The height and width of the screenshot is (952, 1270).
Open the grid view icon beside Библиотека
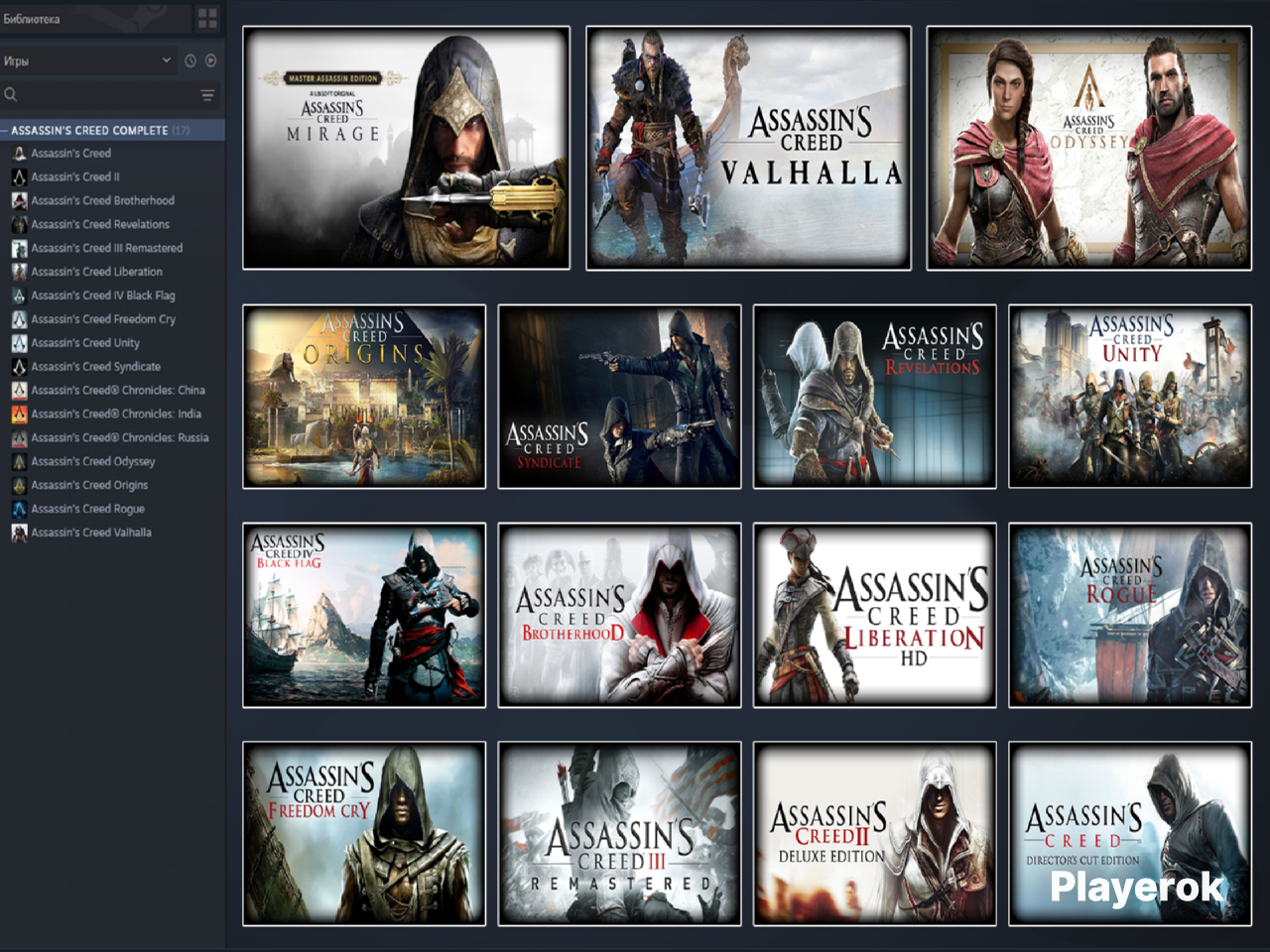(x=207, y=18)
